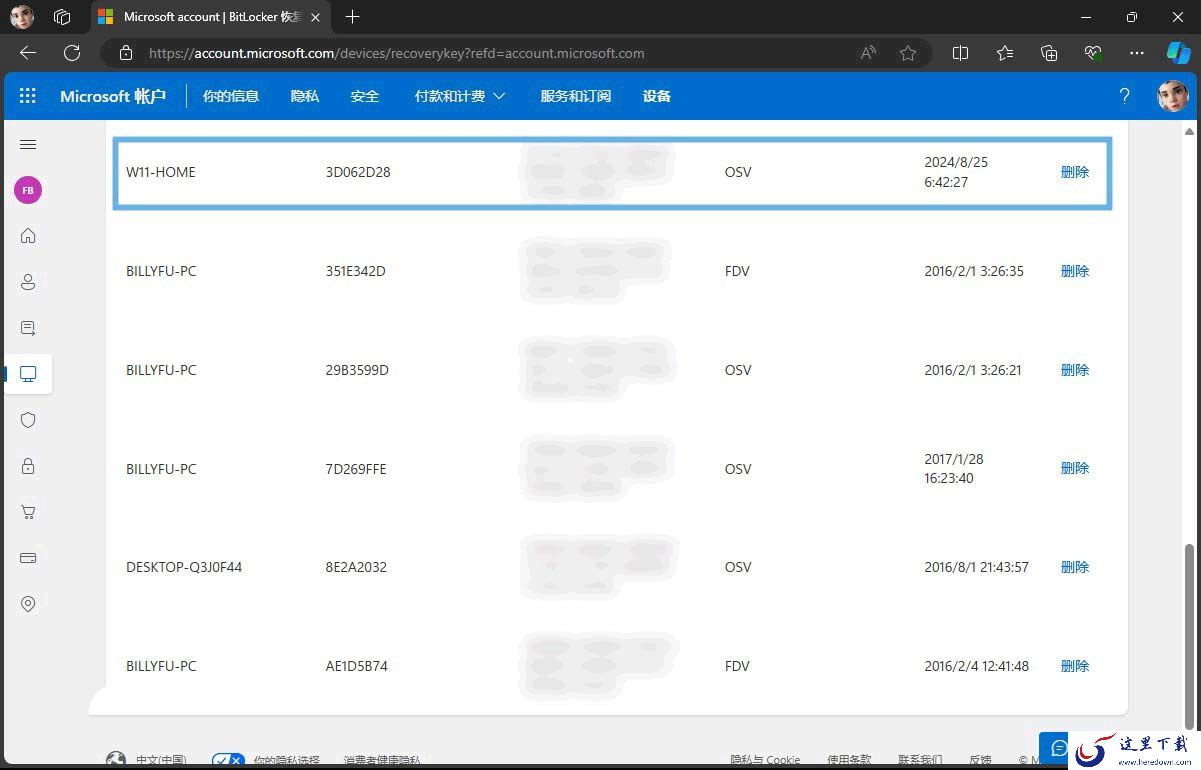Screen dimensions: 1201x770
Task: Toggle the privacy choices switch in the footer
Action: coord(229,761)
